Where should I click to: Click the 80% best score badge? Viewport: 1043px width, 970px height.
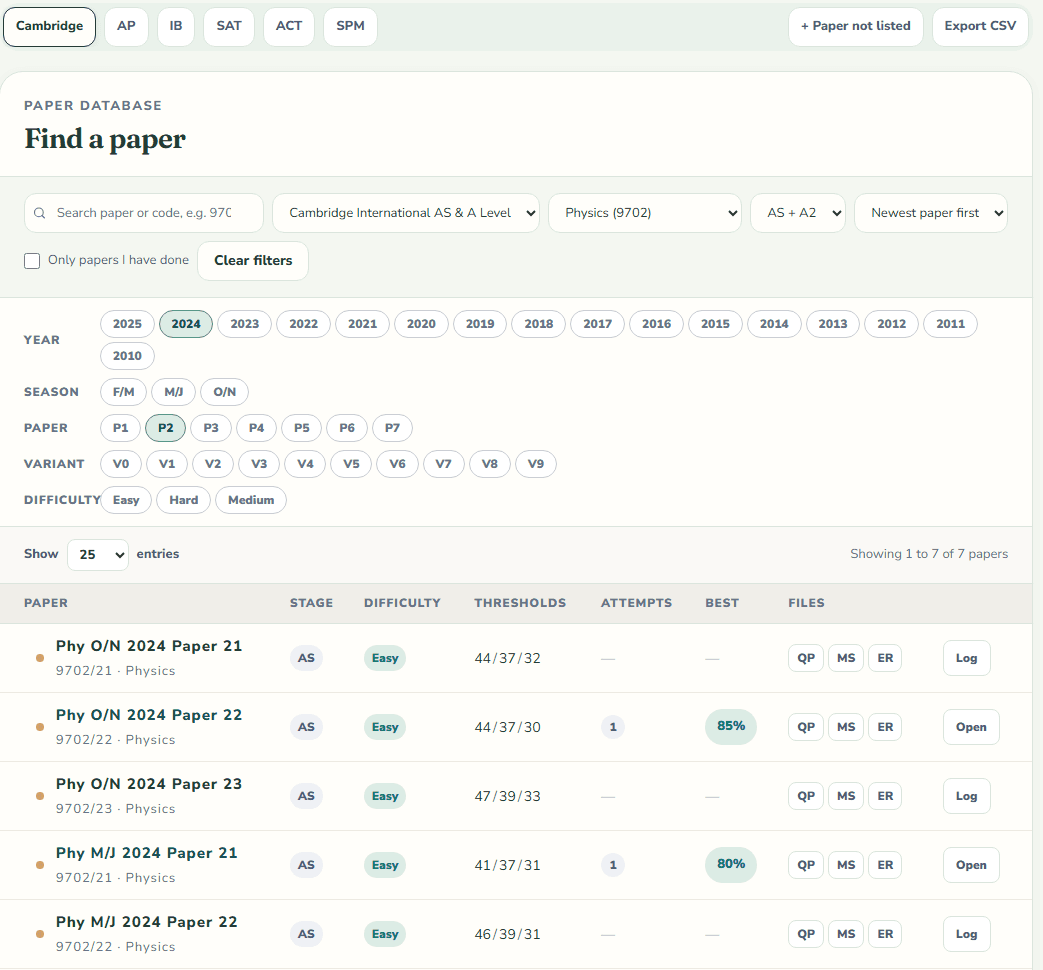730,864
